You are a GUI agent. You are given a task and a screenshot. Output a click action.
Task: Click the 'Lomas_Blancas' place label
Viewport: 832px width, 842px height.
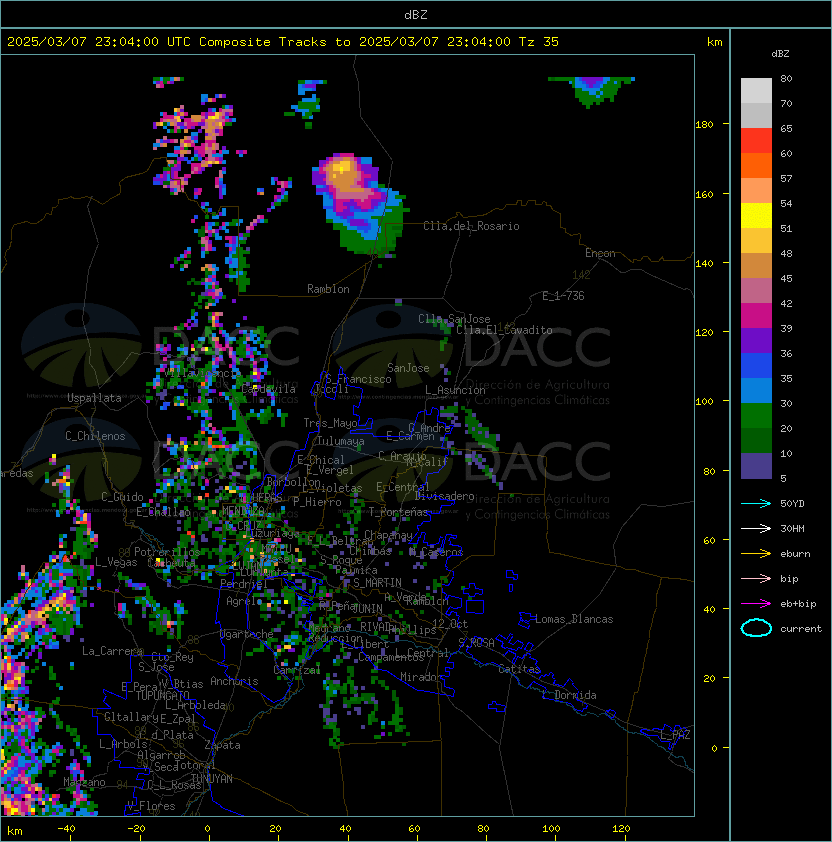[574, 619]
